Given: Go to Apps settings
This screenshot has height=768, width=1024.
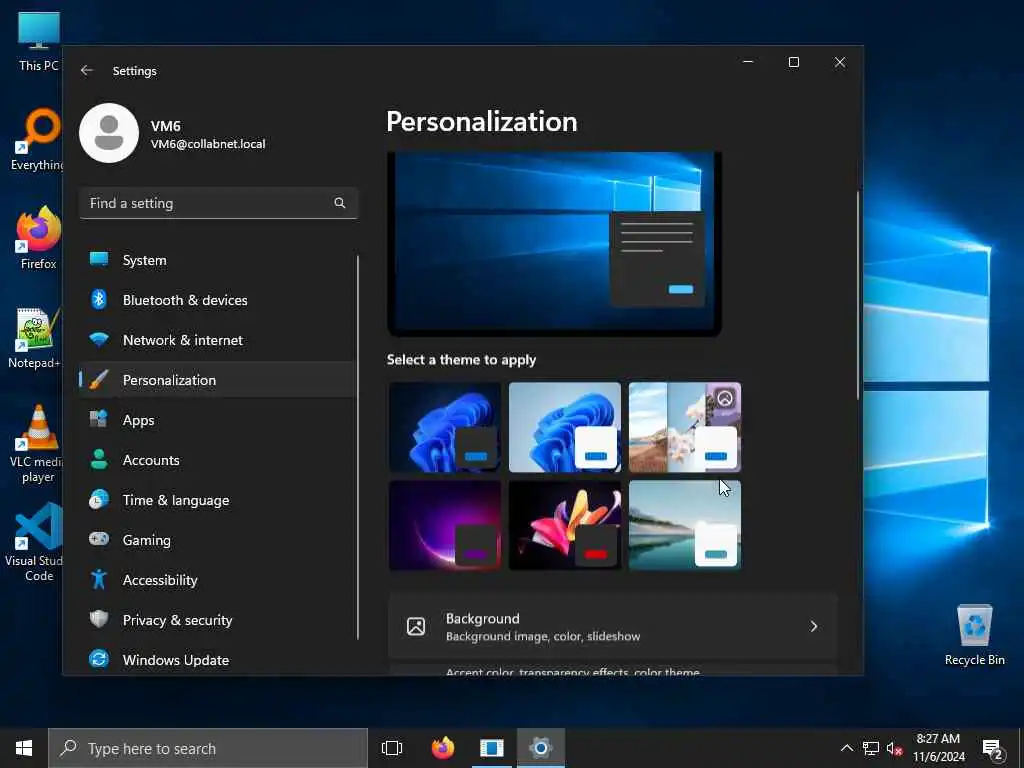Looking at the screenshot, I should click(219, 420).
